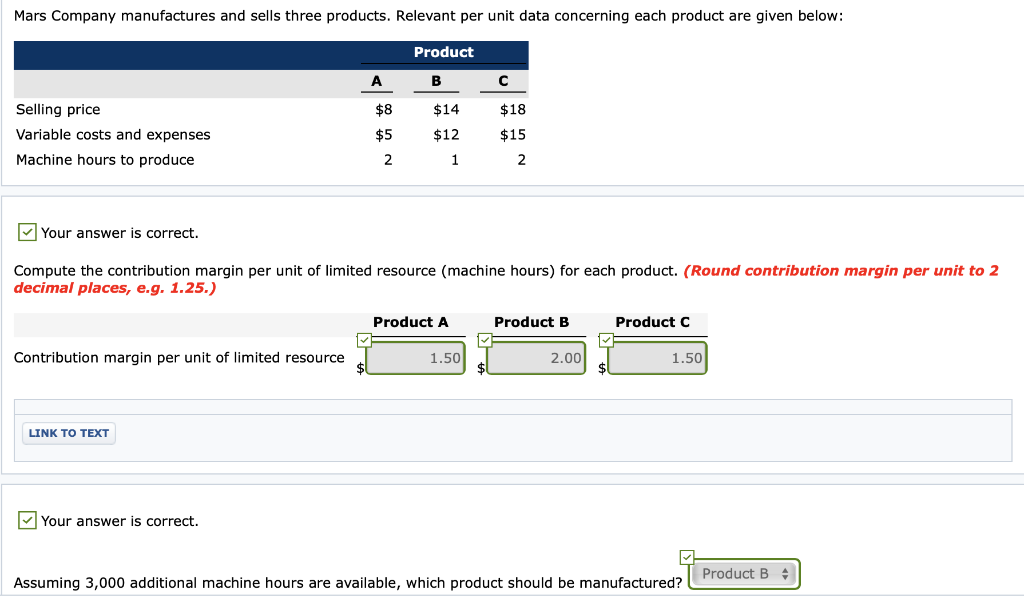Click the checkmark icon above the Product B selector
The height and width of the screenshot is (598, 1024).
click(686, 556)
